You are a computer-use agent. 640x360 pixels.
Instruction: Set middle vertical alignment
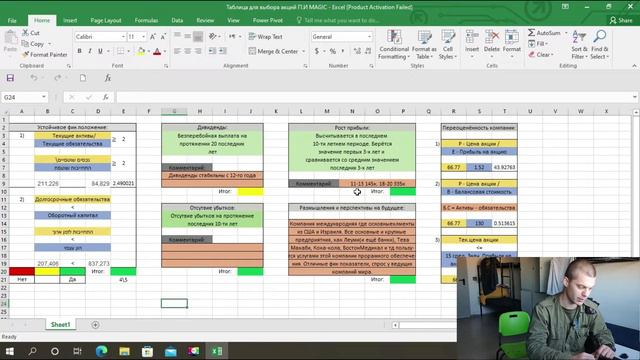187,37
